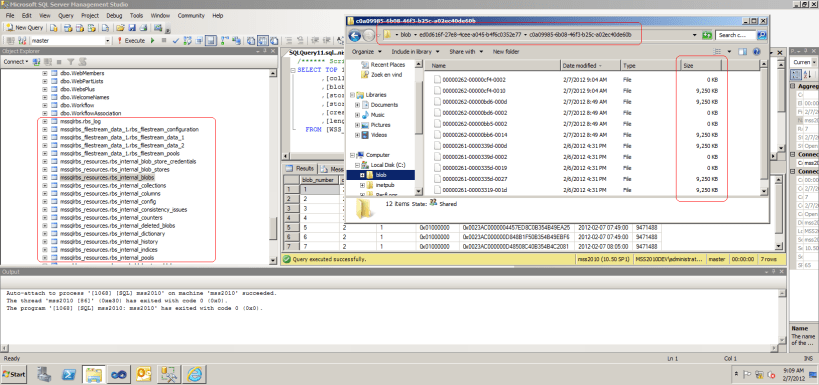819x385 pixels.
Task: Click the blob segment in address breadcrumb
Action: (x=406, y=35)
